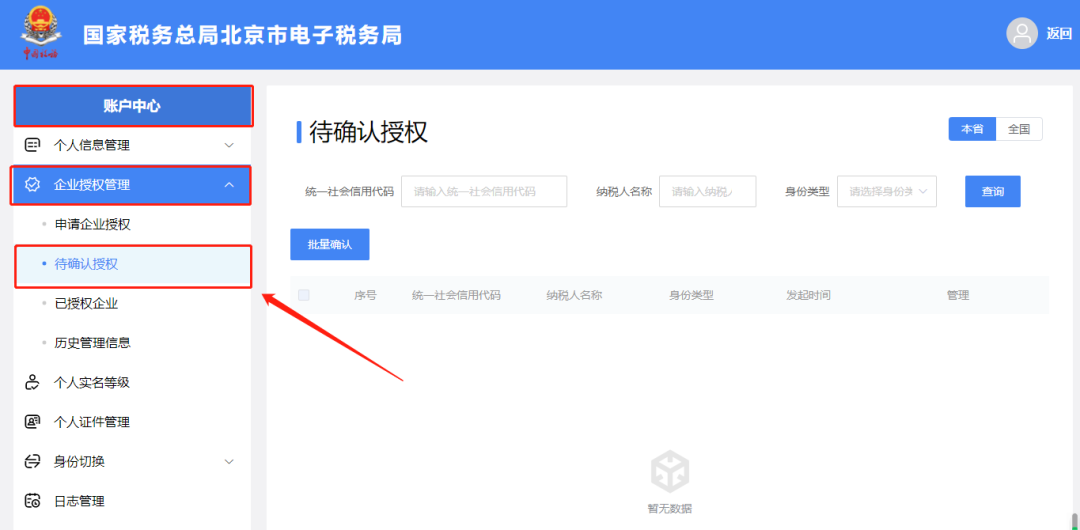Click the 管理 column header
The height and width of the screenshot is (530, 1080).
click(x=958, y=296)
